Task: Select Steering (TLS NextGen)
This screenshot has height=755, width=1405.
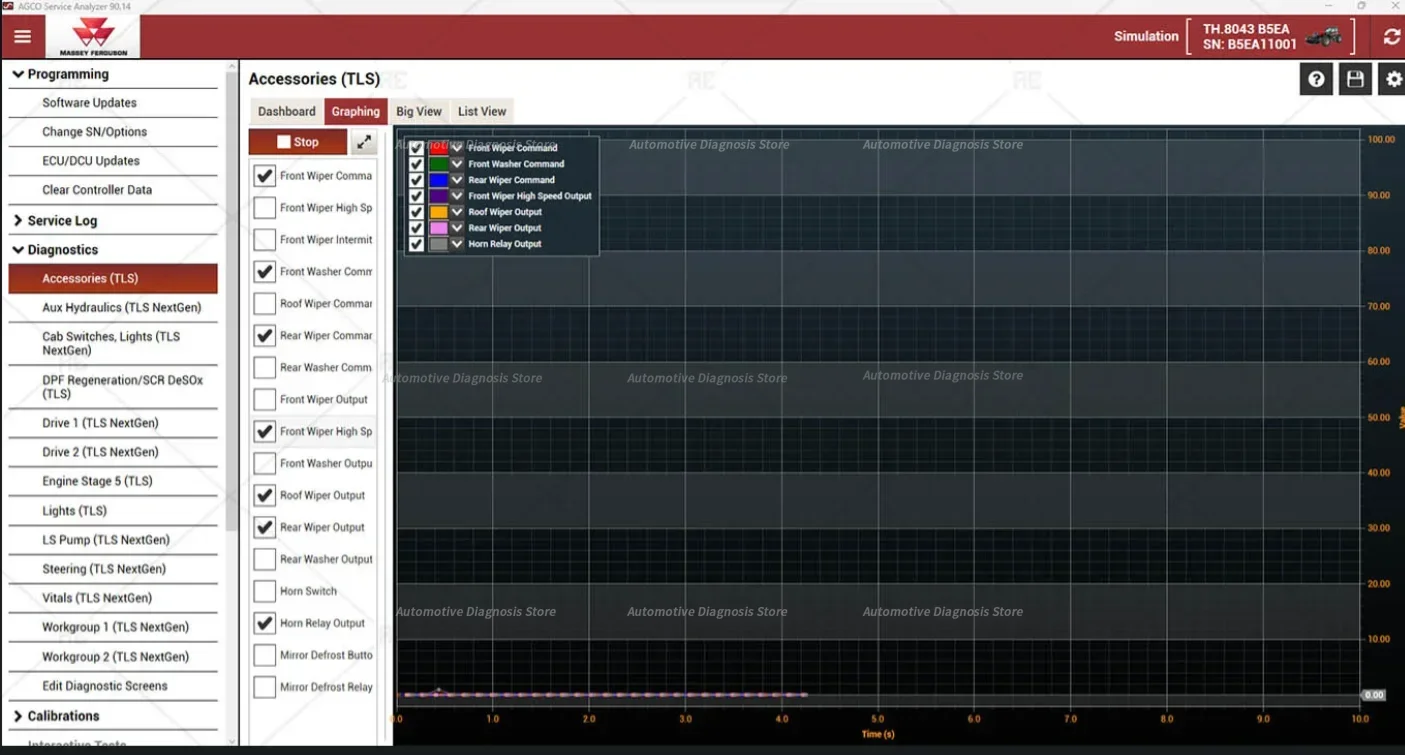Action: tap(113, 569)
